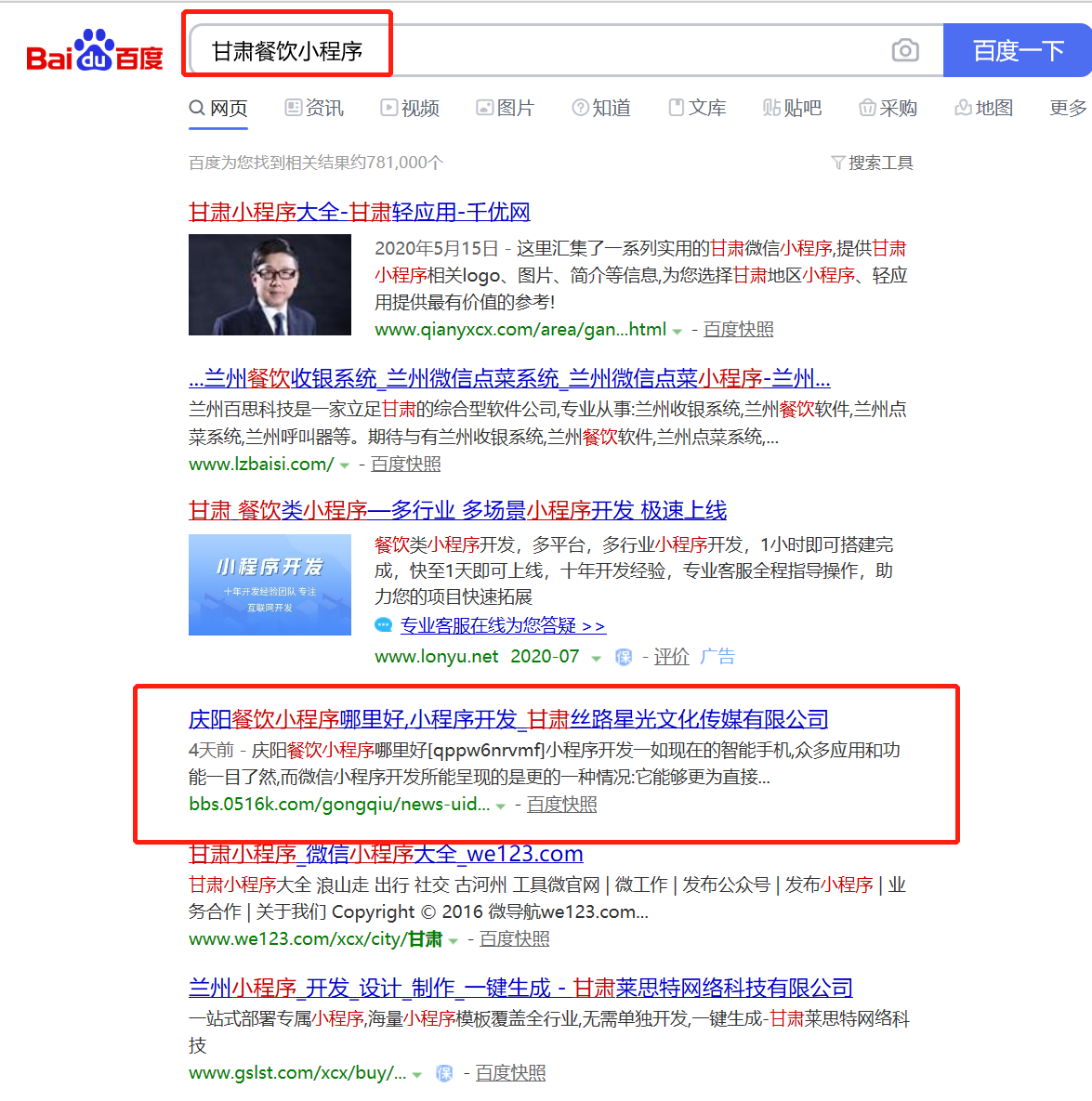1092x1101 pixels.
Task: Expand the 更多 tab menu
Action: [x=1068, y=108]
